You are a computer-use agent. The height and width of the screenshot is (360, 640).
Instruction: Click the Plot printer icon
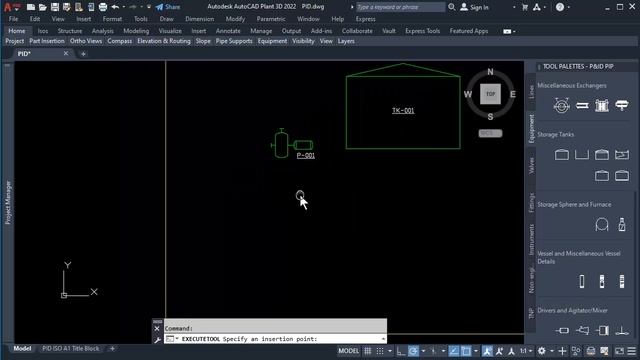(x=103, y=7)
